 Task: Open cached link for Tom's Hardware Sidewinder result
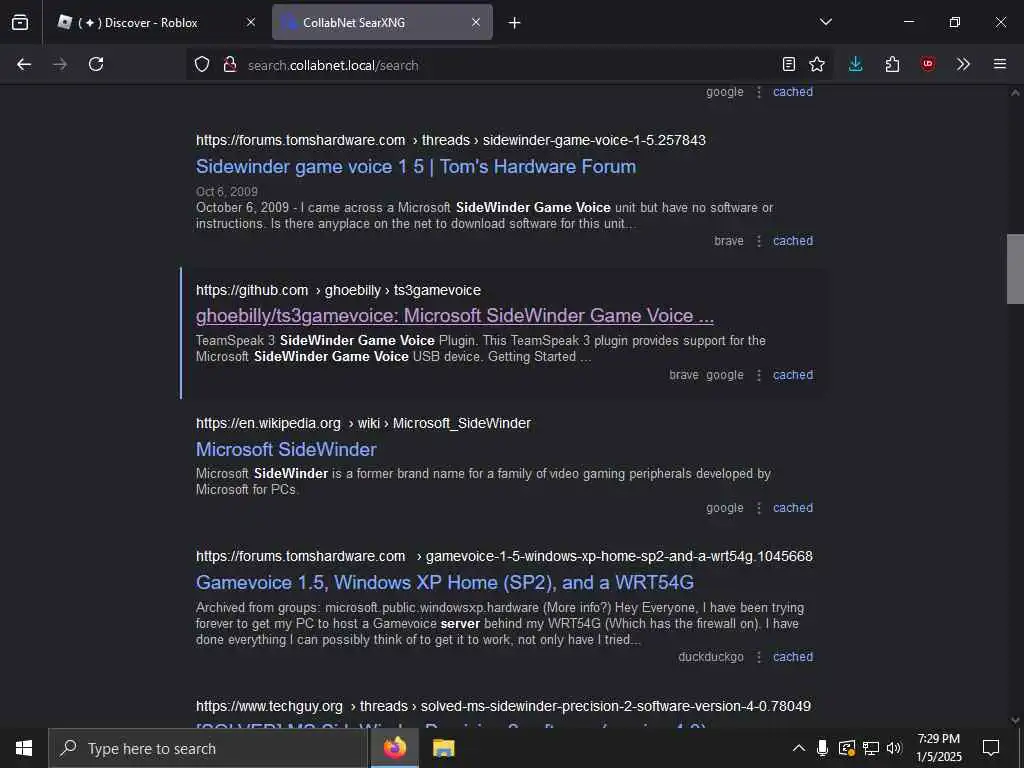pos(793,240)
